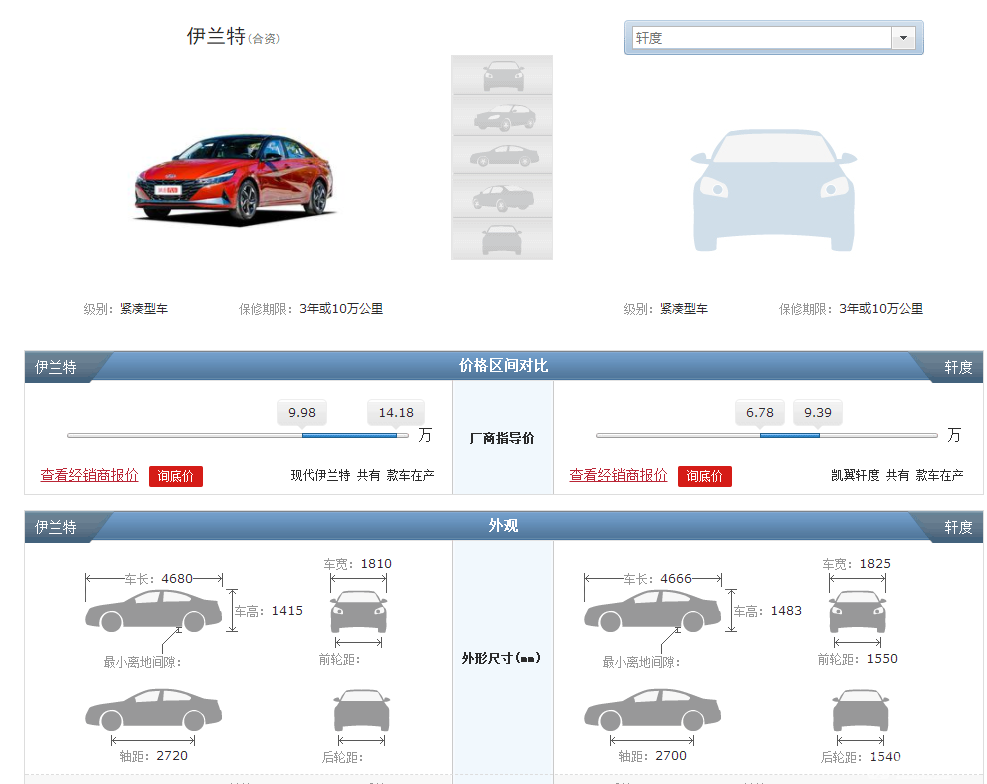
Task: Click 后轮距: 1540 dimension text
Action: 860,757
